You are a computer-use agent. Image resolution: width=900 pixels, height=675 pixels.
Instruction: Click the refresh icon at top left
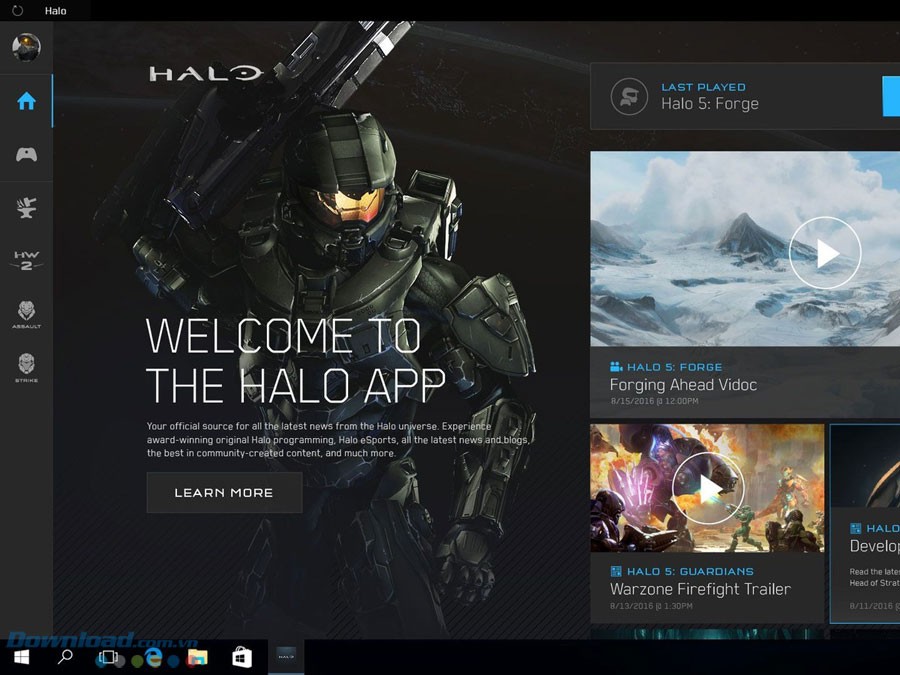click(x=18, y=10)
